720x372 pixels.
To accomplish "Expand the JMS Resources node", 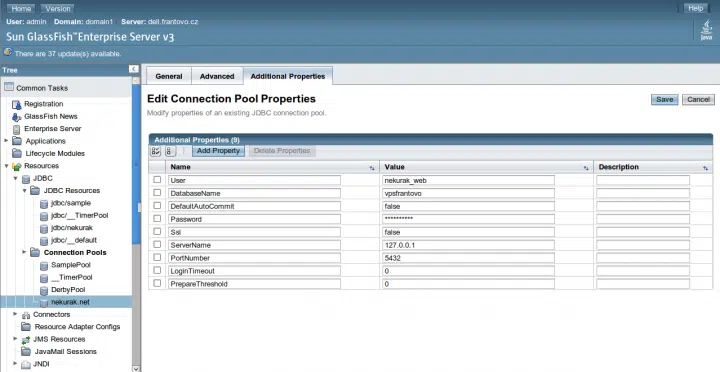I will (x=15, y=339).
